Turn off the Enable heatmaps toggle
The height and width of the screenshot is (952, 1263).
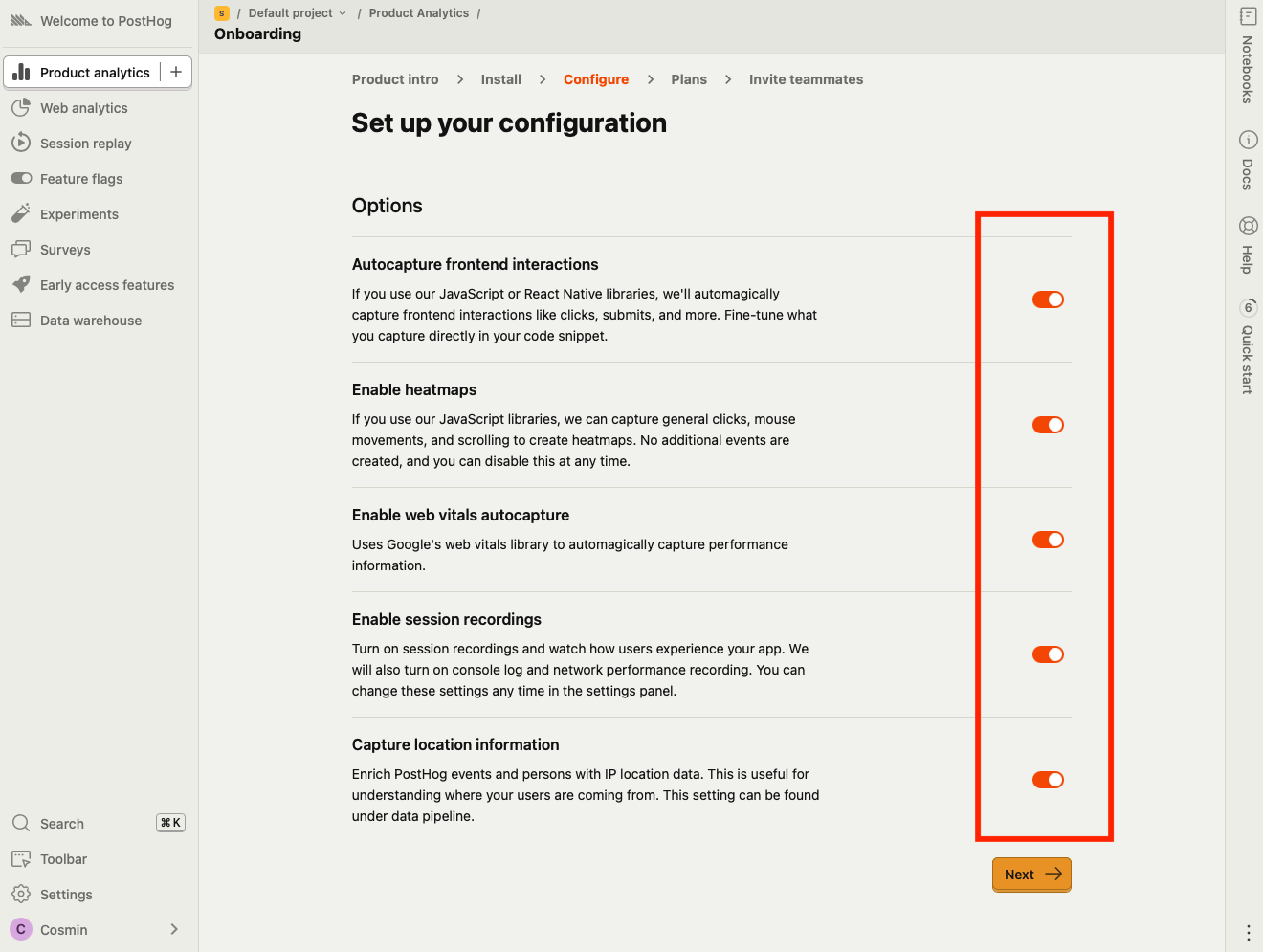pos(1048,425)
